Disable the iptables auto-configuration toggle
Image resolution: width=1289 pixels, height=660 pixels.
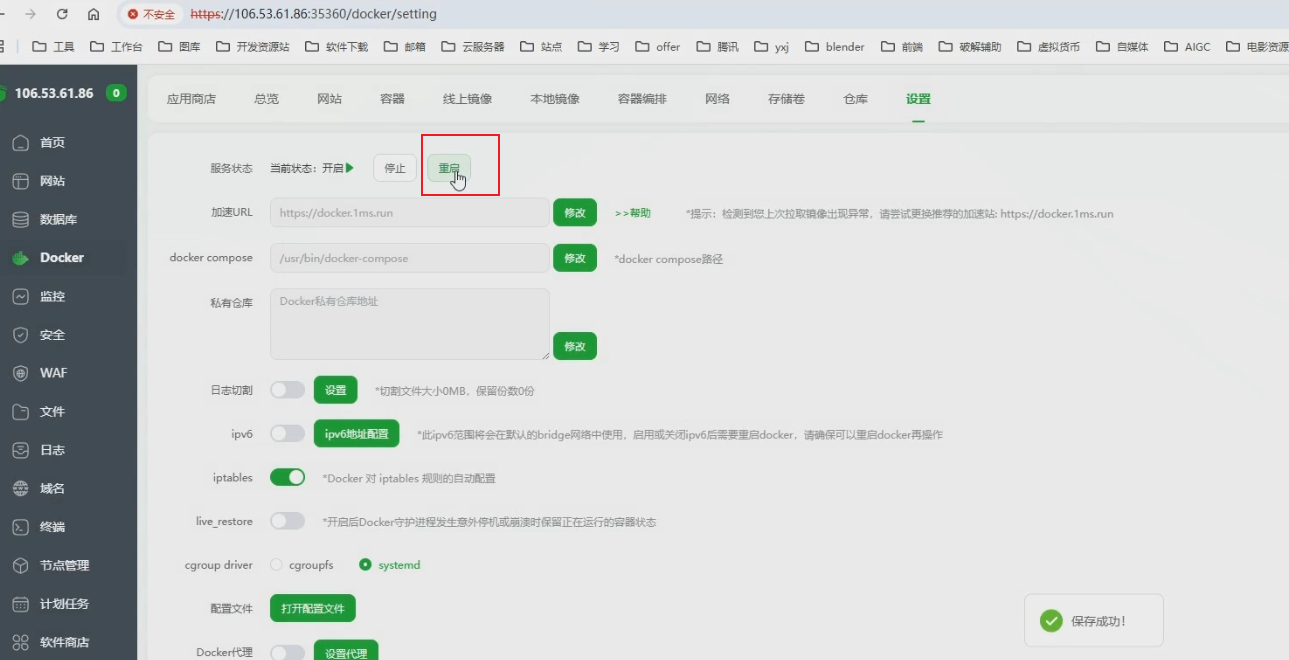point(287,478)
